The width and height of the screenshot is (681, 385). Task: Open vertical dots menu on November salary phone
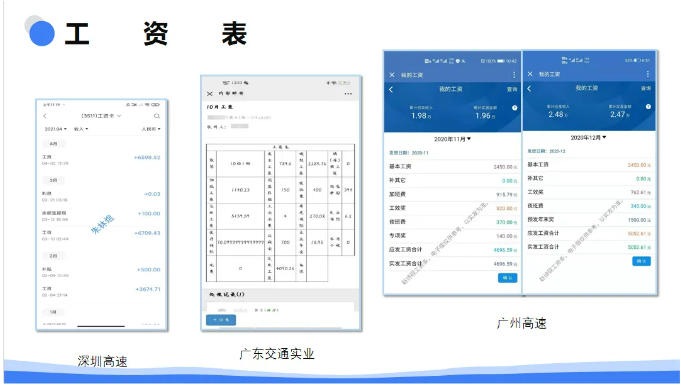514,75
